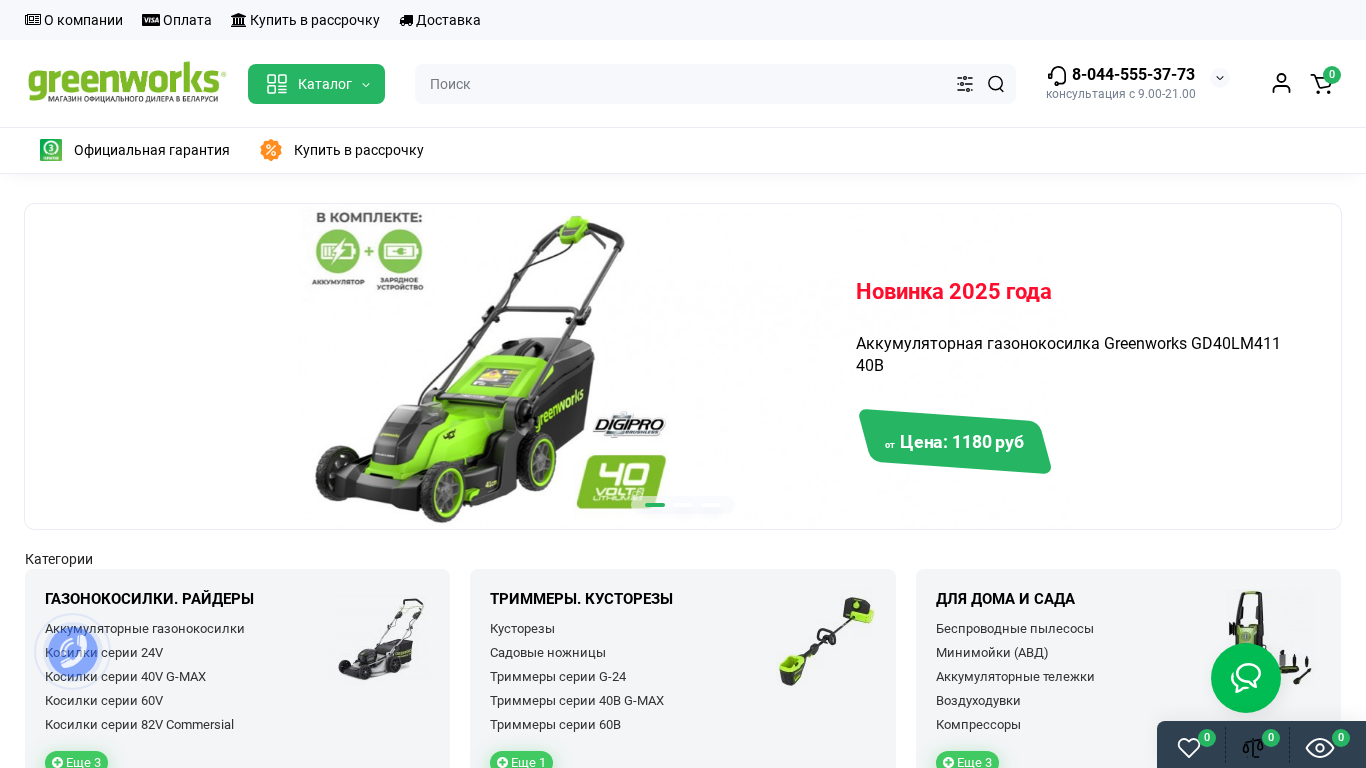Expand 'Еще 3' under Газонокосилки category
This screenshot has height=768, width=1366.
pyautogui.click(x=76, y=761)
